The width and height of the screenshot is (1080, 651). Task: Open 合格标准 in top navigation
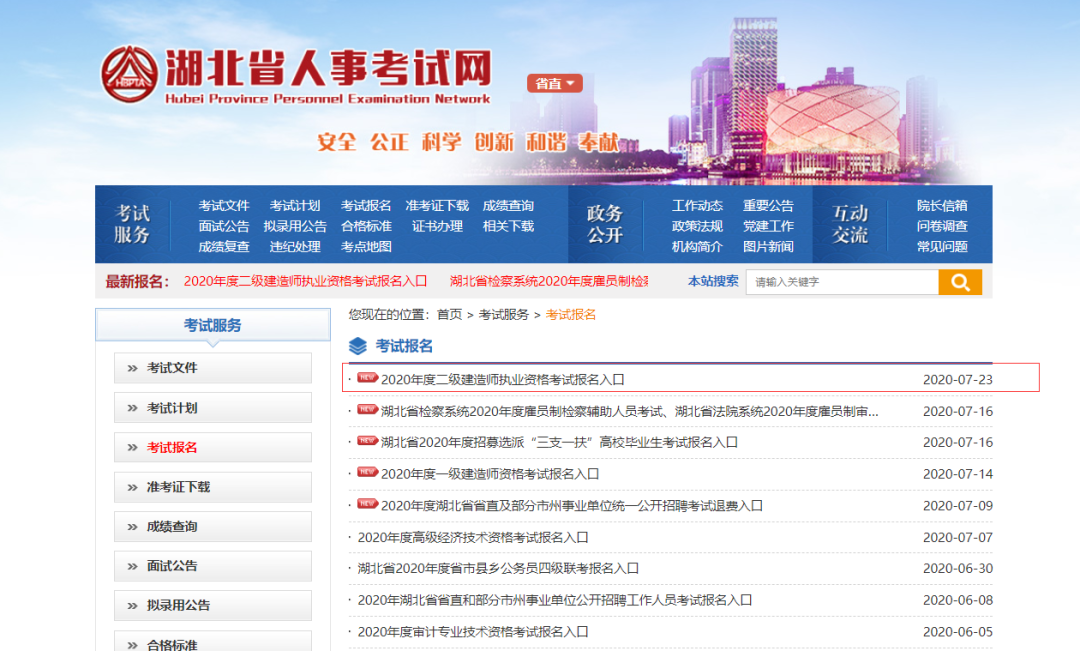coord(366,226)
